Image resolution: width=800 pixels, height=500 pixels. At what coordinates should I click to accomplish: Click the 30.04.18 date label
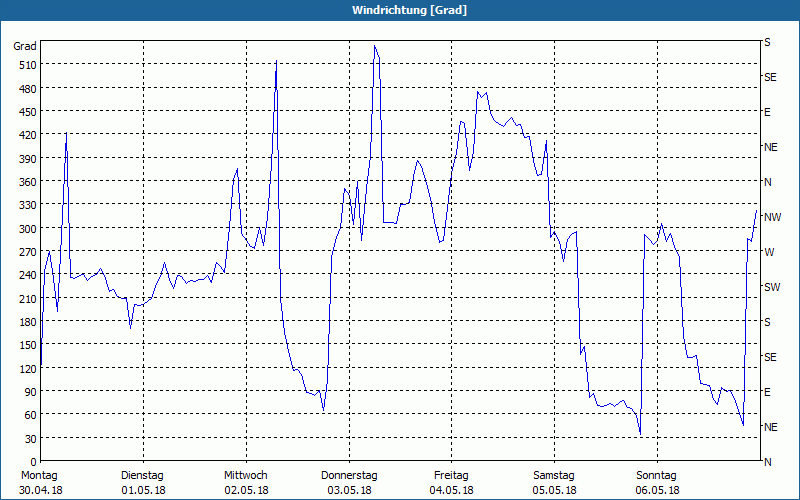pos(41,490)
